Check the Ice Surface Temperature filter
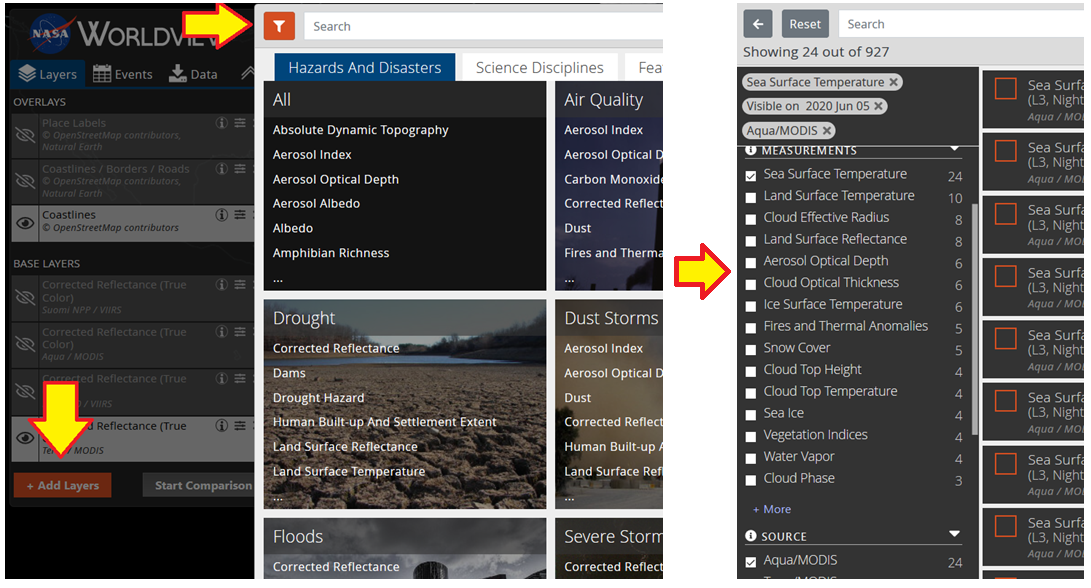The height and width of the screenshot is (588, 1091). pos(751,306)
